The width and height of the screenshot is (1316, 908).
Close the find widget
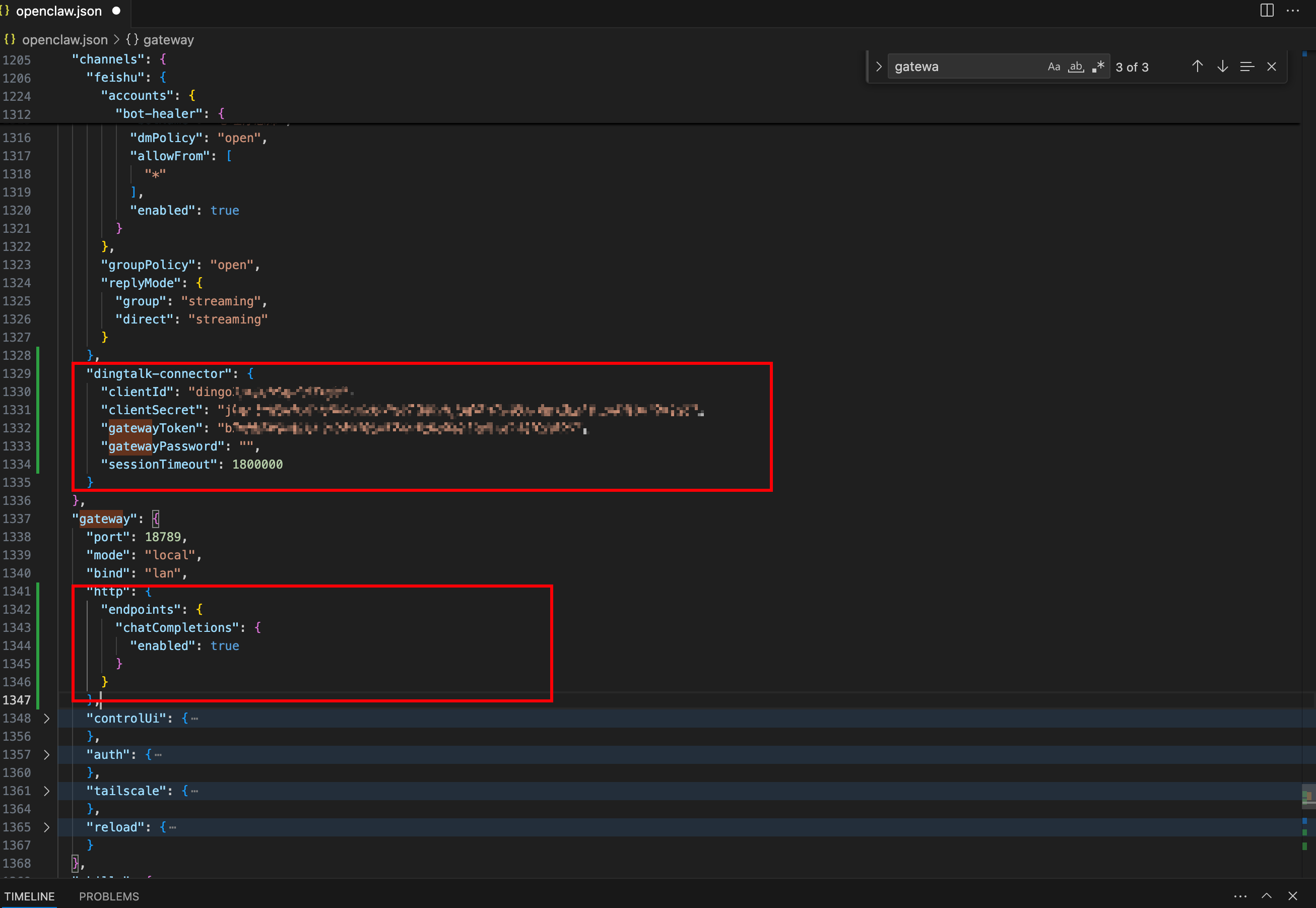pyautogui.click(x=1272, y=67)
